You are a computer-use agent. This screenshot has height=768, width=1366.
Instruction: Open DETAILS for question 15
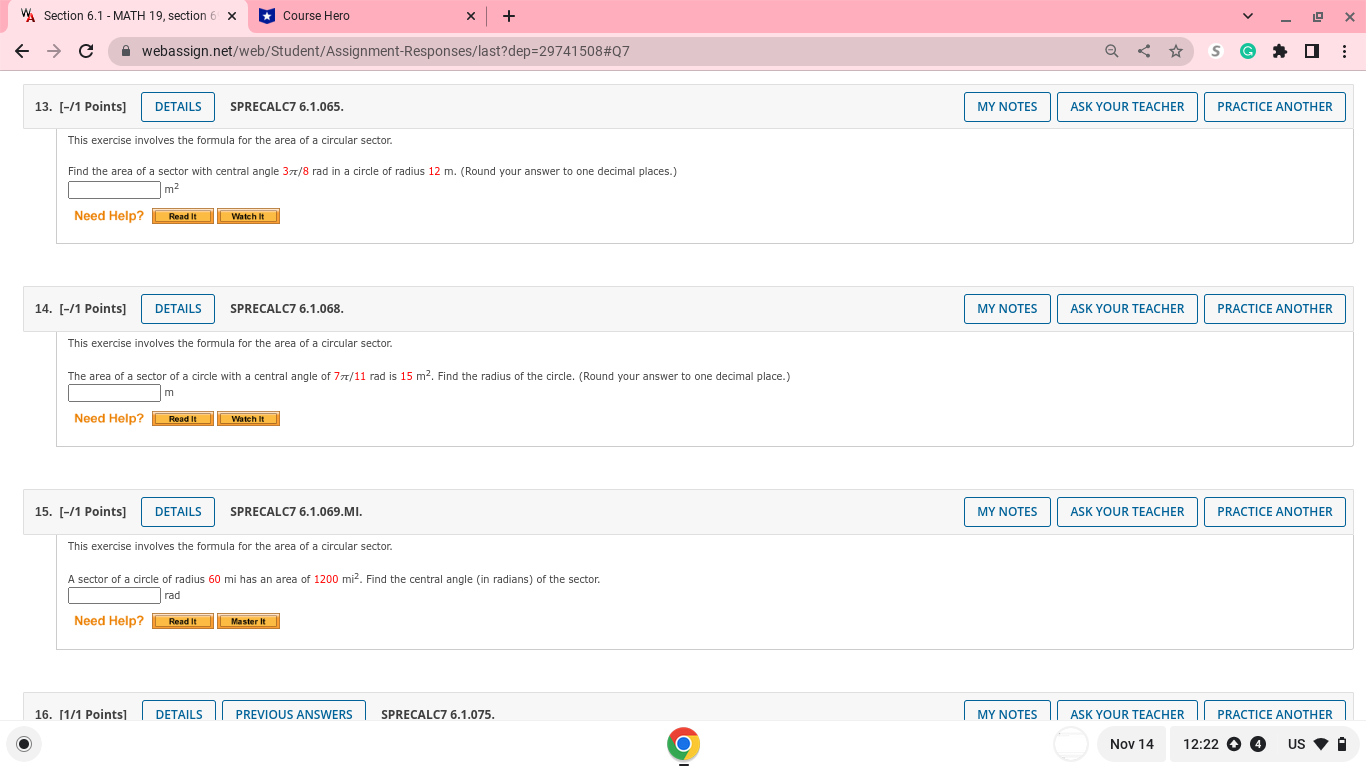click(178, 512)
